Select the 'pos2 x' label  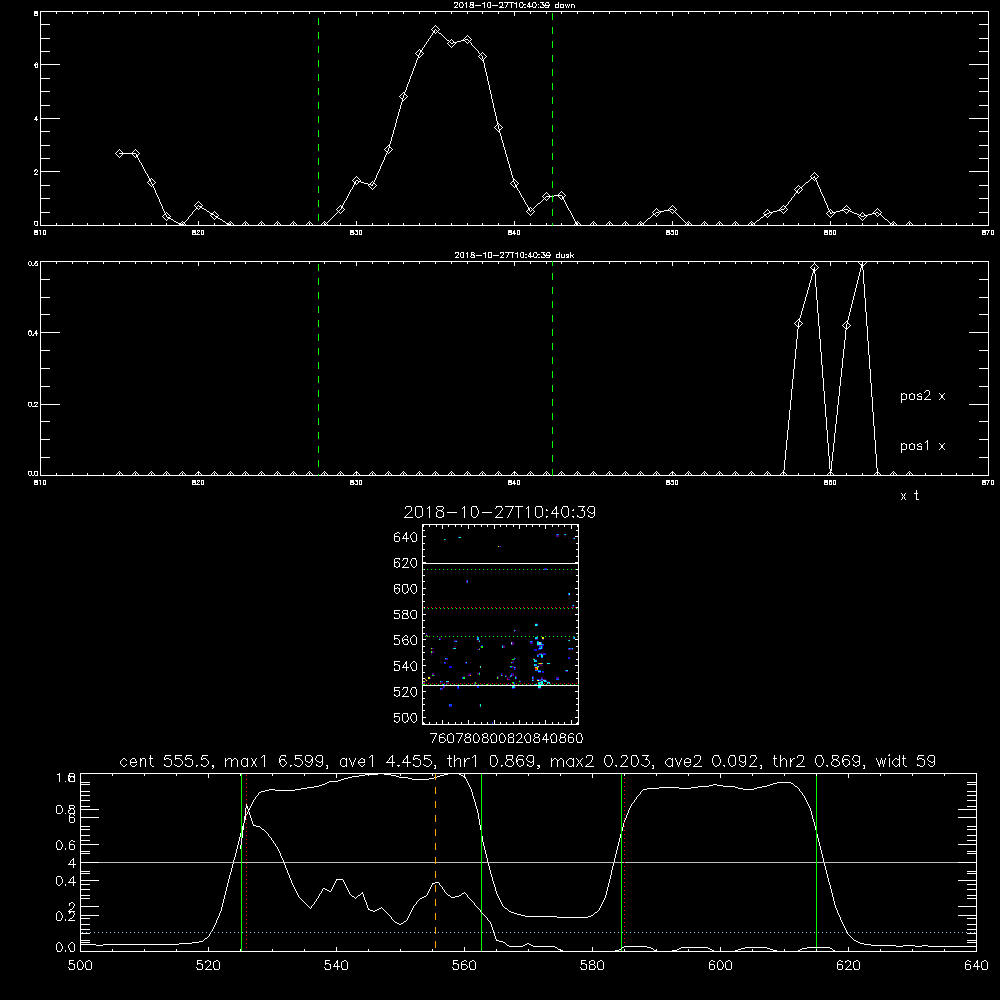(922, 396)
